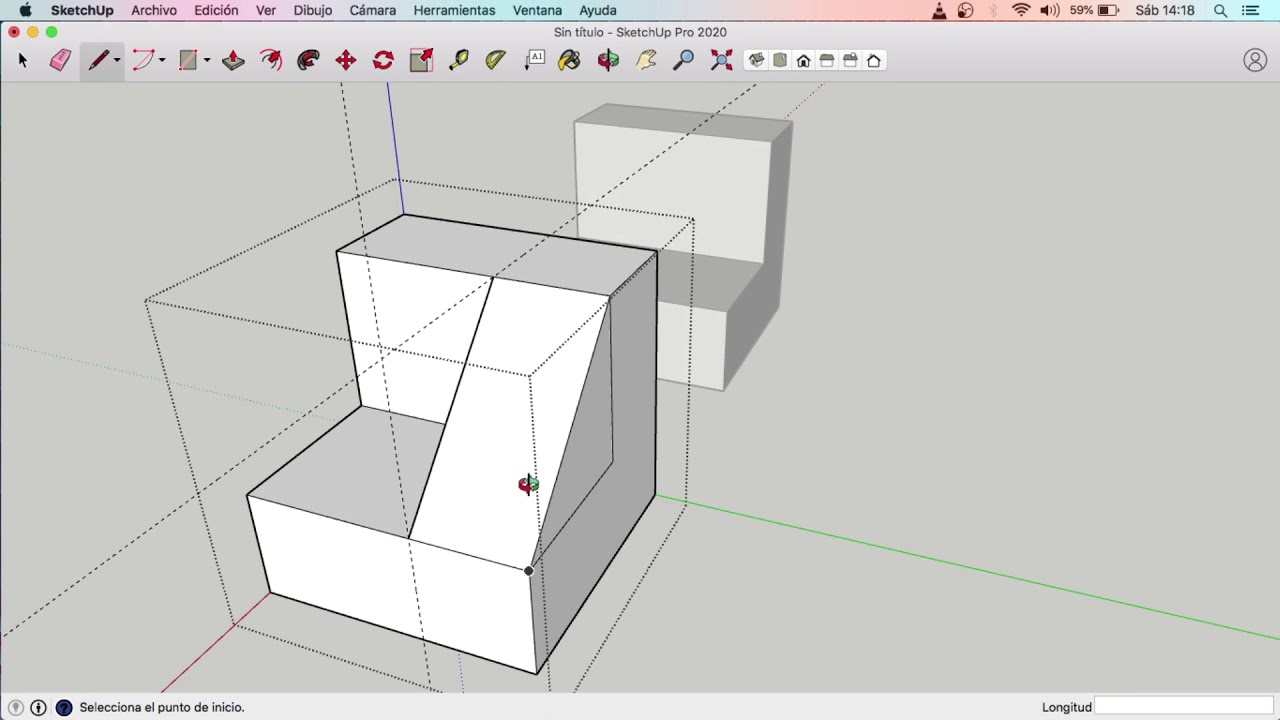Click the Longitud measurements input field
Image resolution: width=1280 pixels, height=720 pixels.
pyautogui.click(x=1184, y=707)
